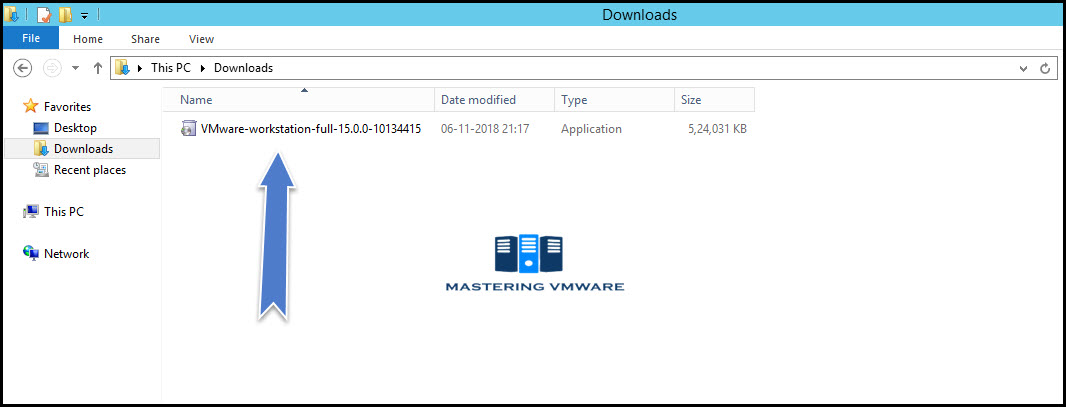
Task: Switch to the View ribbon tab
Action: point(201,39)
